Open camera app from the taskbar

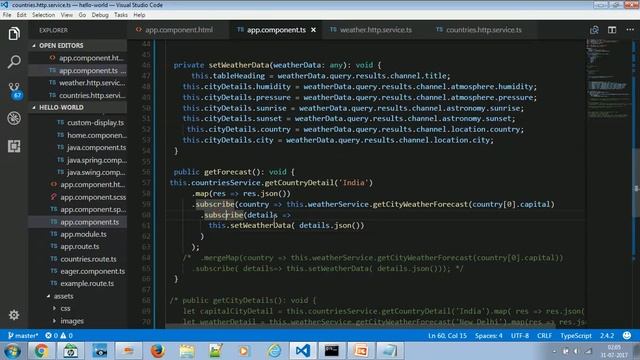click(100, 351)
